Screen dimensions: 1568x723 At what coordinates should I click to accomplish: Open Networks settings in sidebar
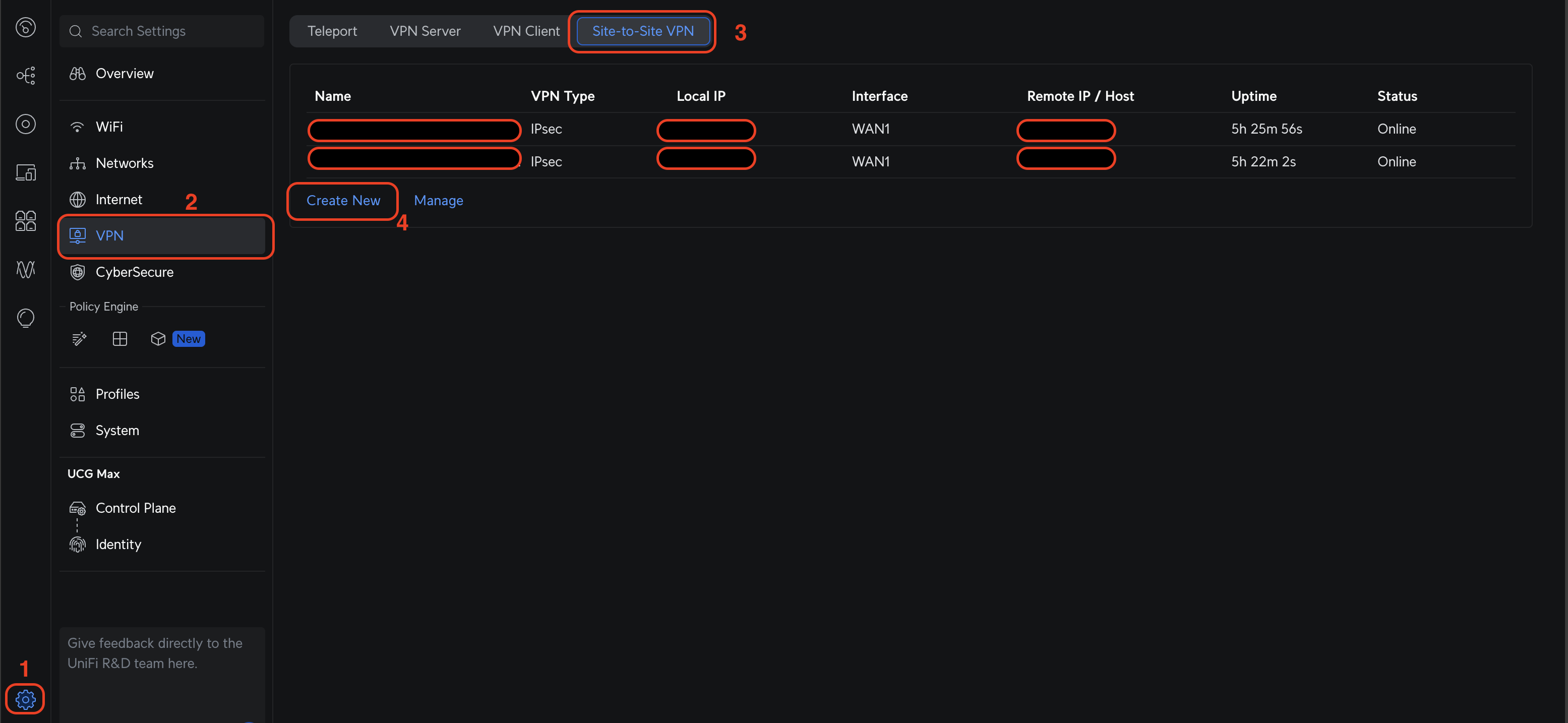pyautogui.click(x=124, y=163)
